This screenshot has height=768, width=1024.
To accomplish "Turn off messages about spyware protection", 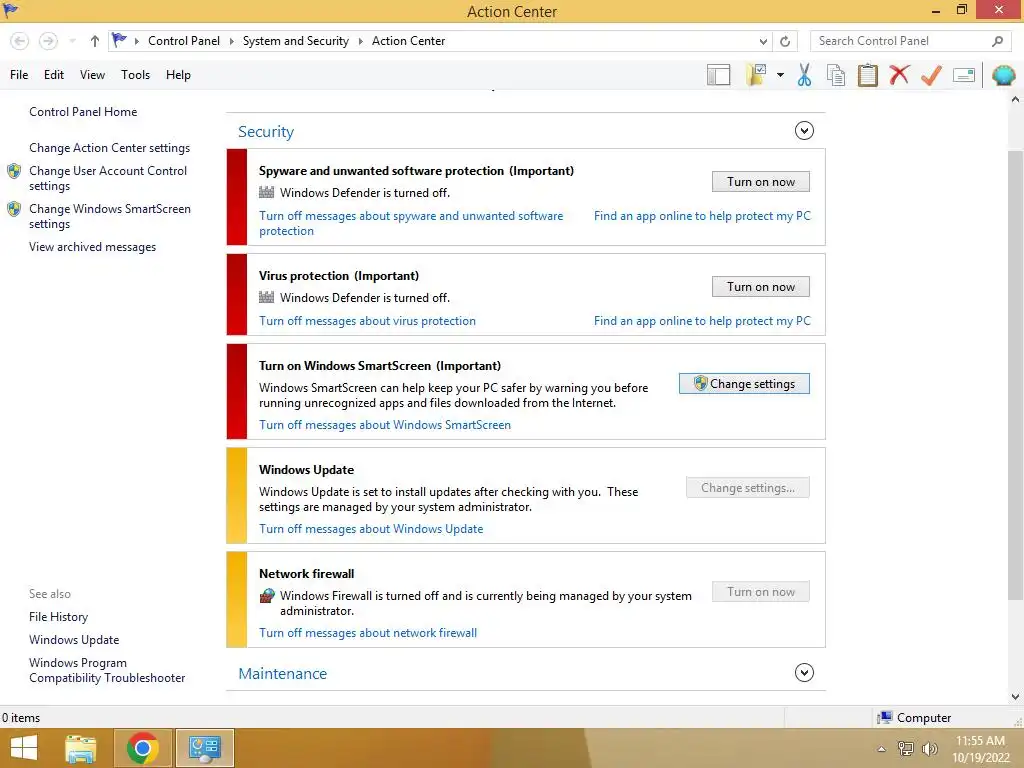I will pos(411,223).
